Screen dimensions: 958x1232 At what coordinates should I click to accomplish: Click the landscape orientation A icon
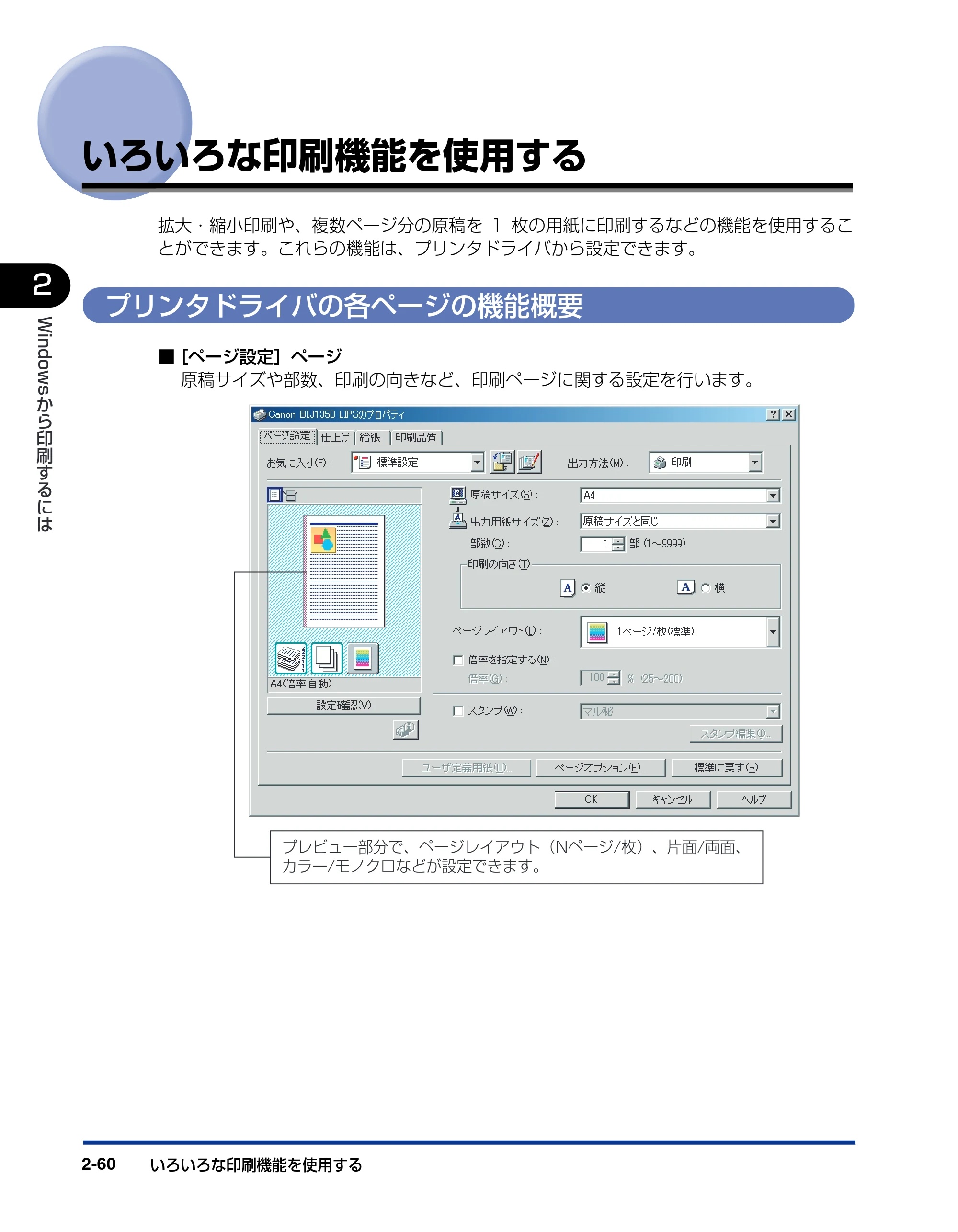[x=685, y=587]
